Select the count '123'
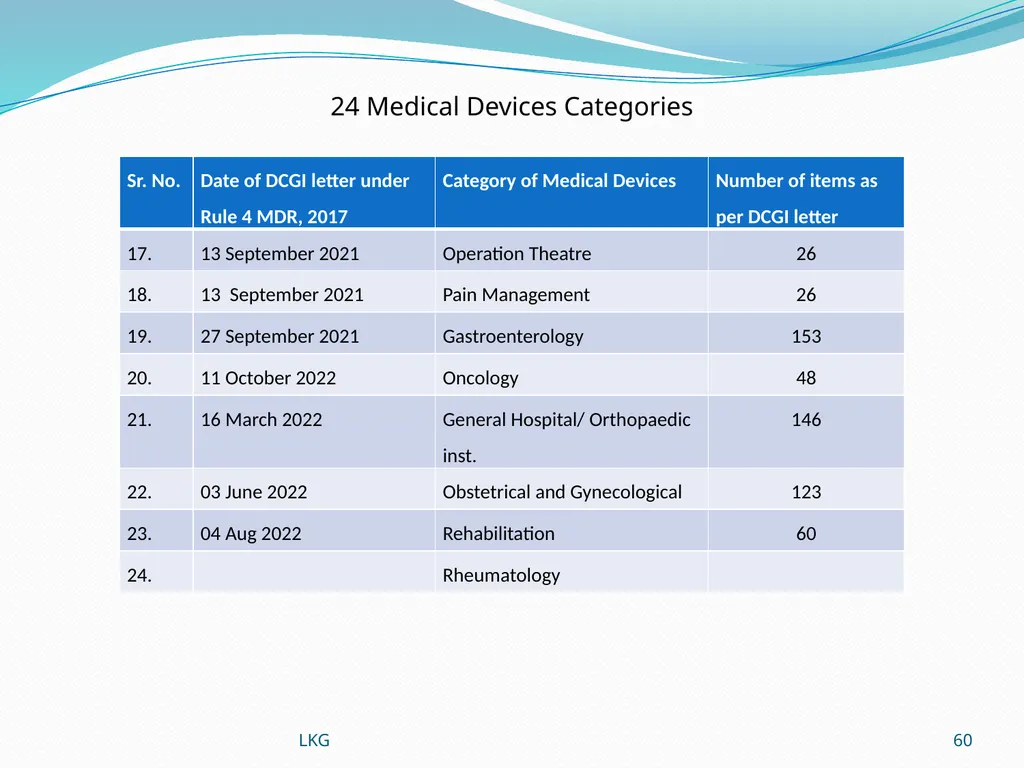The image size is (1024, 768). (807, 489)
